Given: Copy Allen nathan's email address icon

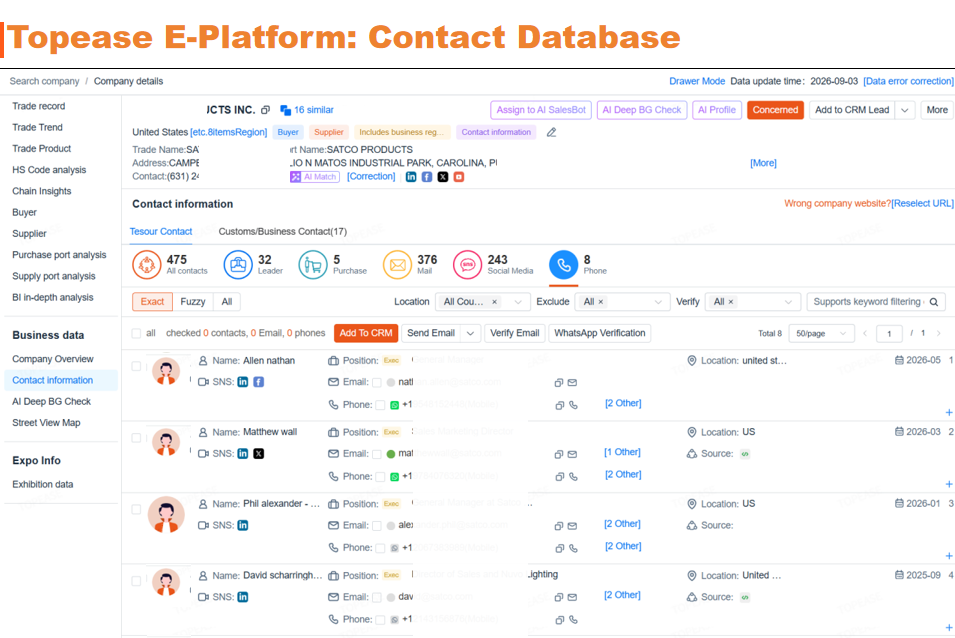Looking at the screenshot, I should coord(559,383).
